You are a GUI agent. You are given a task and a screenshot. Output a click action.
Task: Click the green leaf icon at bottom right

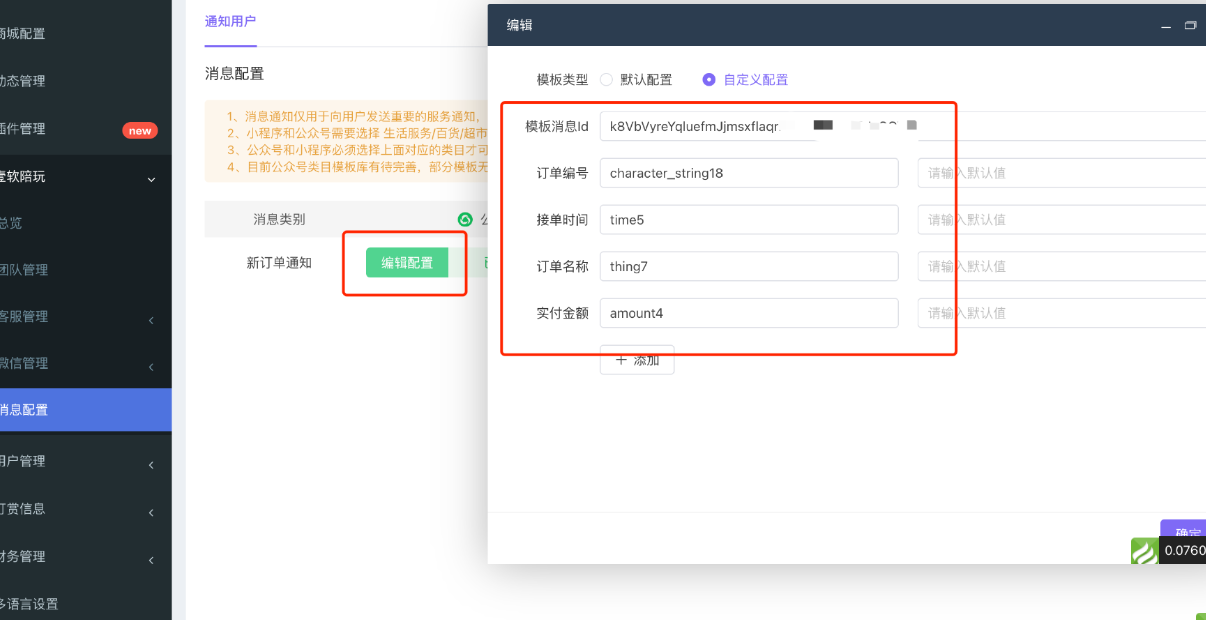coord(1144,551)
